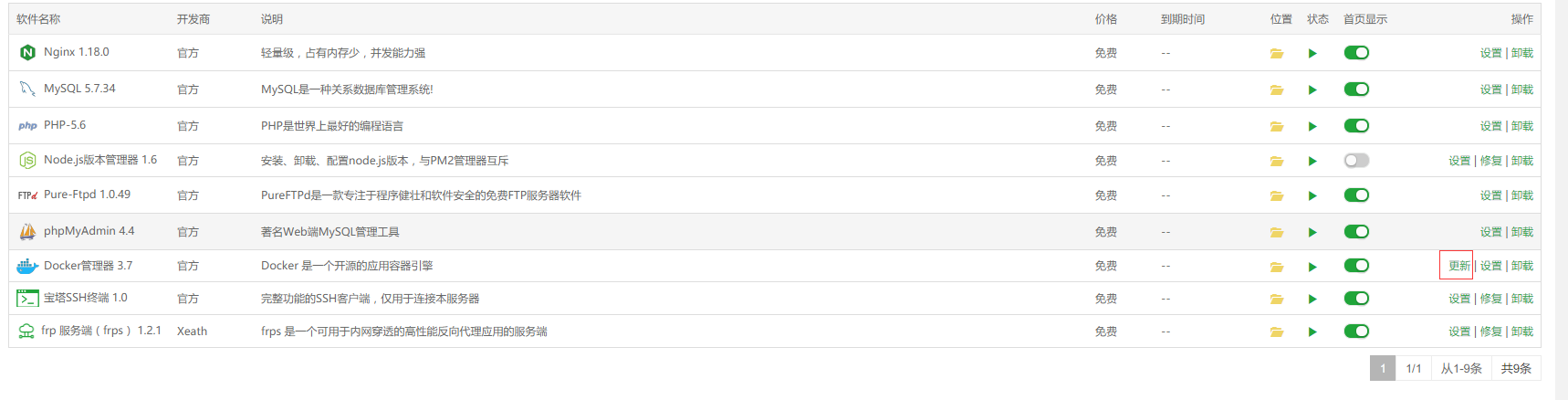Click the SSH terminal icon
This screenshot has height=400, width=1568.
pos(27,299)
